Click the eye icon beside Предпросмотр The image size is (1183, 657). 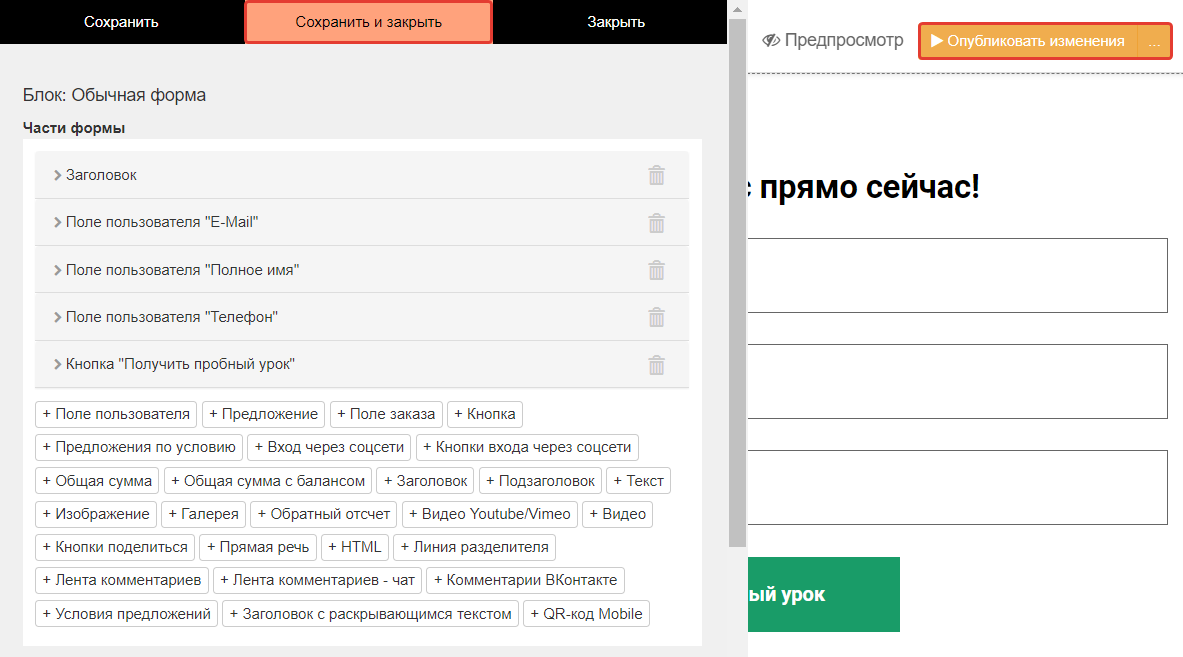[770, 41]
